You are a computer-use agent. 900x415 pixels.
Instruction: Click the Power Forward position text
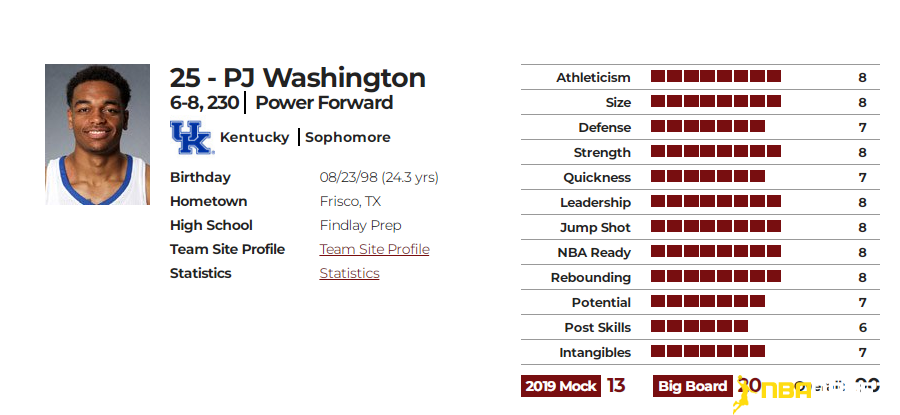click(324, 103)
